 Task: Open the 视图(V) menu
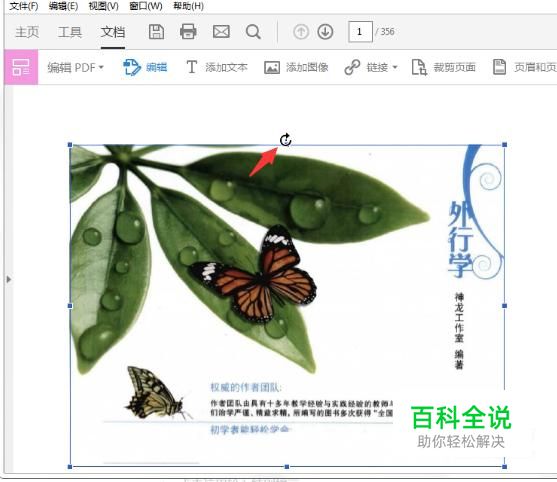click(103, 6)
